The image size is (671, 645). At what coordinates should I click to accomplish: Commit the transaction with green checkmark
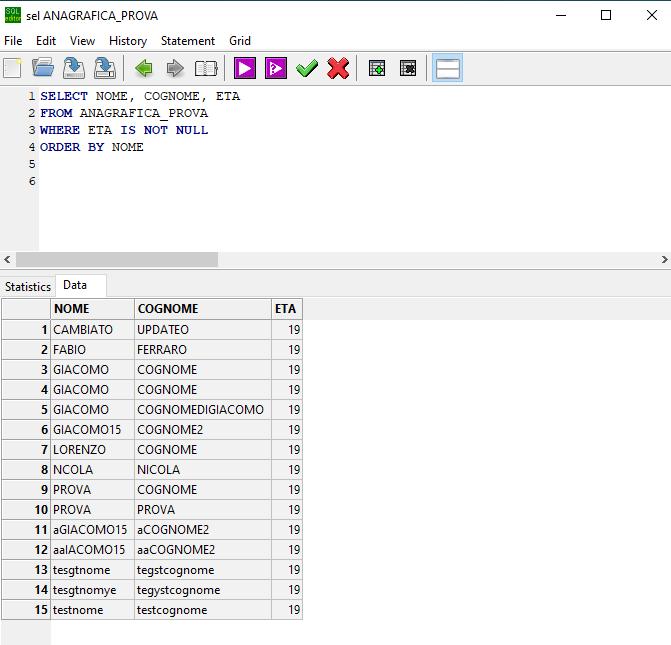pos(307,68)
